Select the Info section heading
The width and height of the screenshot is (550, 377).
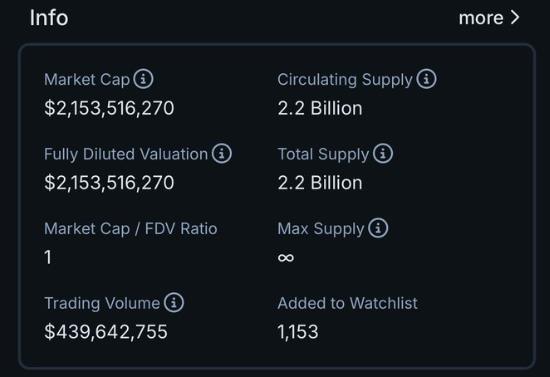[49, 18]
